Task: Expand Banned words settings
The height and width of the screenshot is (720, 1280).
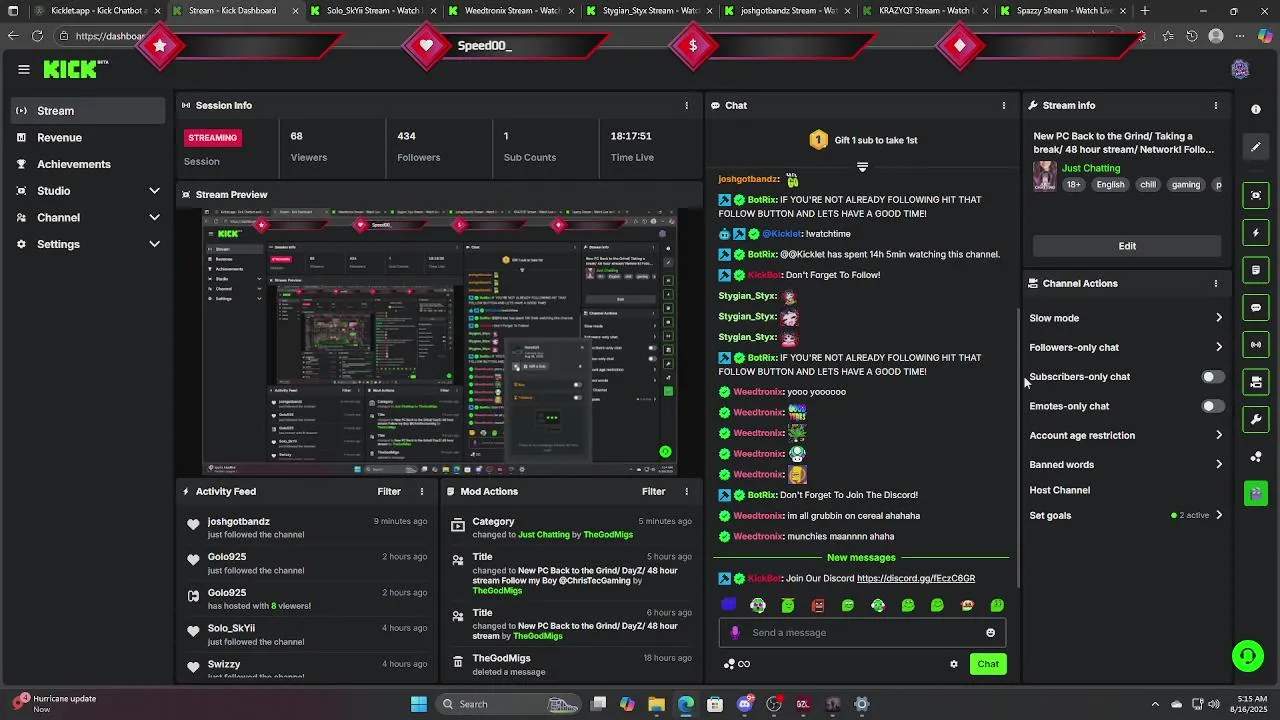Action: point(1218,464)
